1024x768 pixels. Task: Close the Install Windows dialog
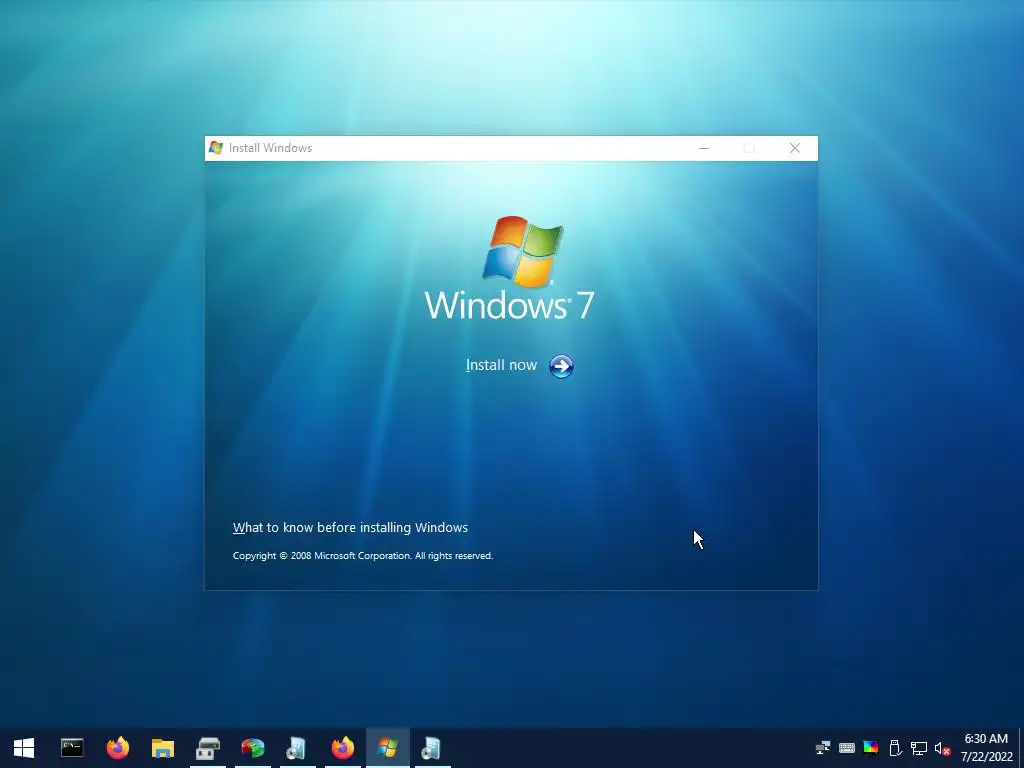tap(794, 148)
